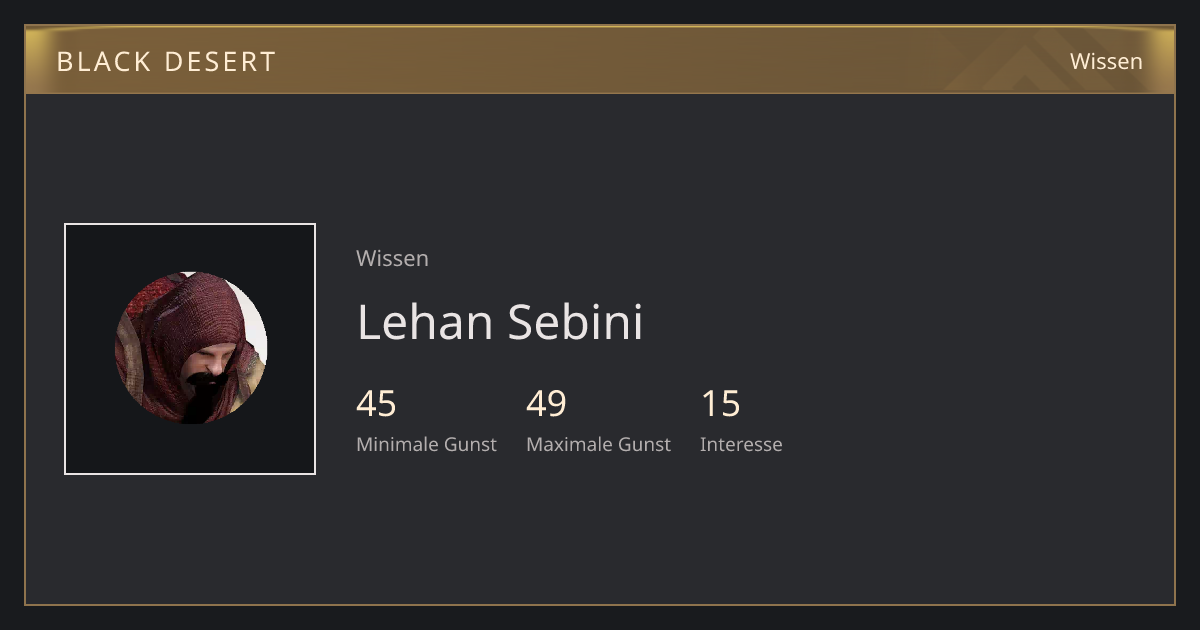The height and width of the screenshot is (630, 1200).
Task: Click the BLACK DESERT header title
Action: coord(166,62)
